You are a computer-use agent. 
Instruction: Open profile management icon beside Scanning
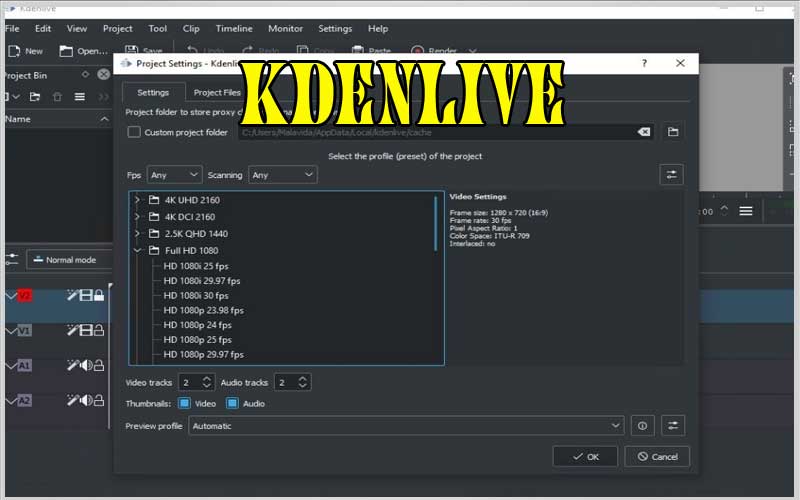[671, 175]
